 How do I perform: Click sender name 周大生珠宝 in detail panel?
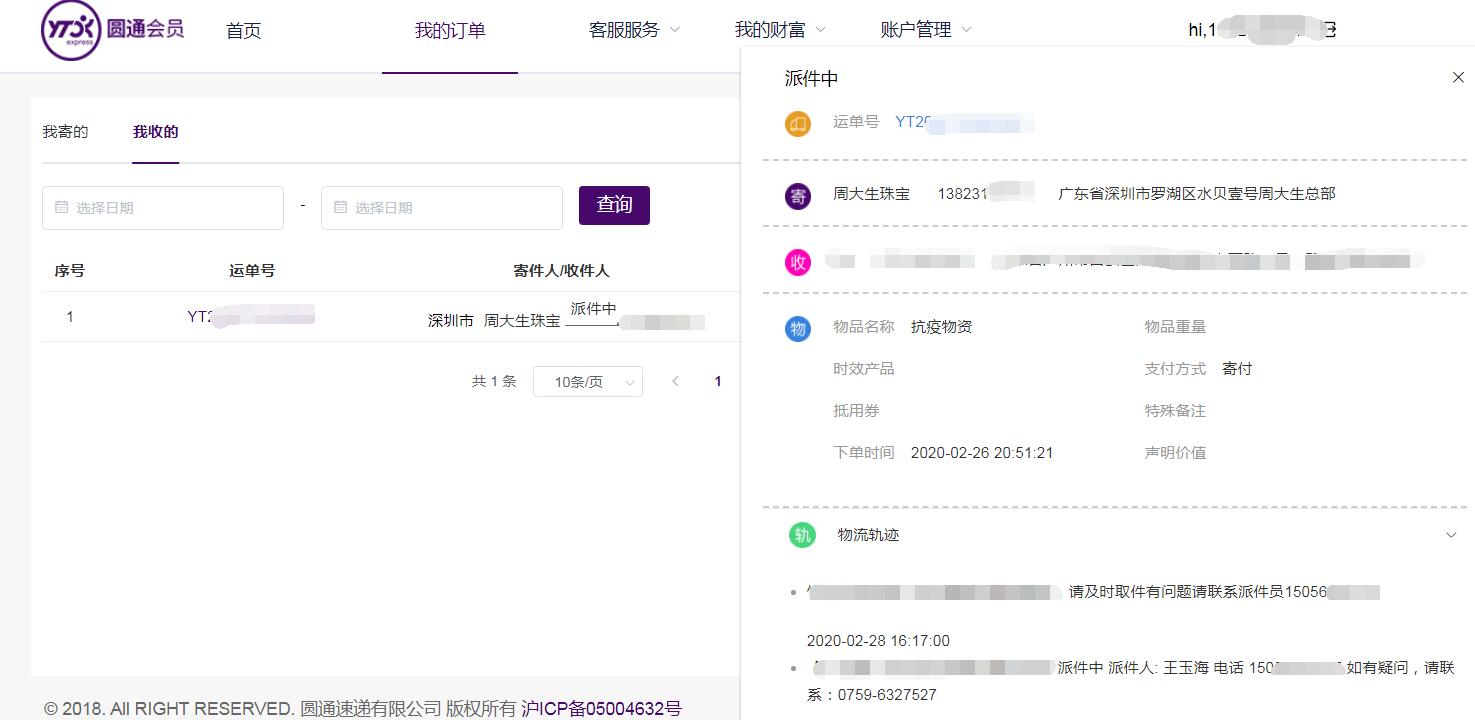click(871, 194)
